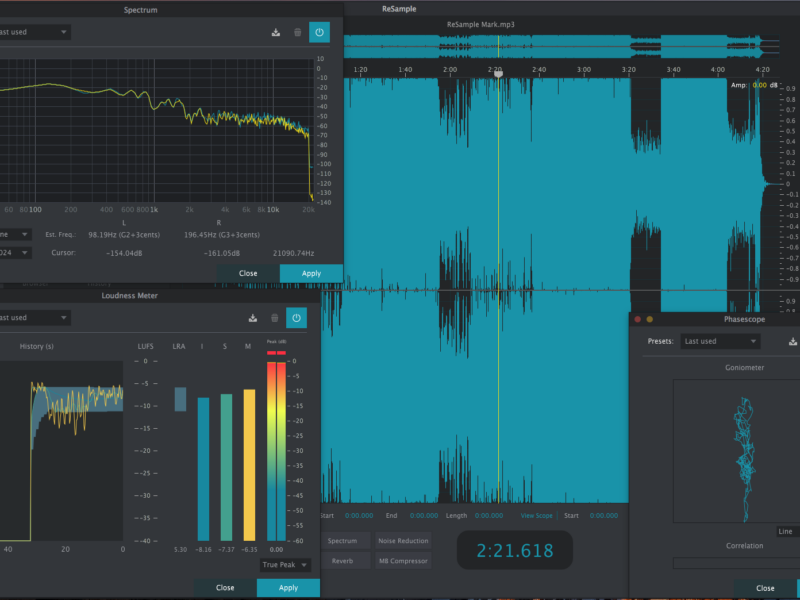
Task: Toggle the Spectrum panel power button
Action: 319,32
